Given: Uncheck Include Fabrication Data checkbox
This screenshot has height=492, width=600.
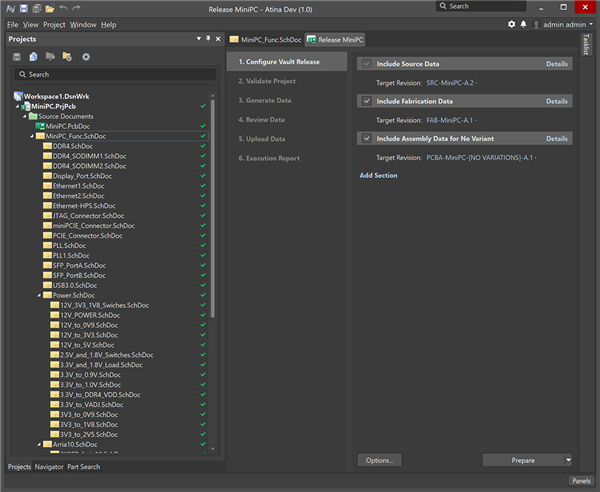Looking at the screenshot, I should pos(366,101).
